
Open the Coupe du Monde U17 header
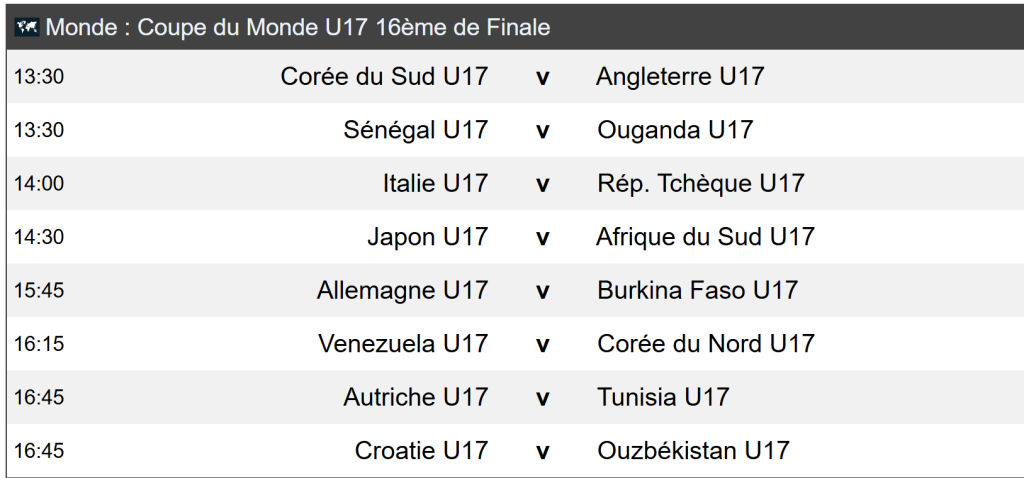(x=298, y=27)
